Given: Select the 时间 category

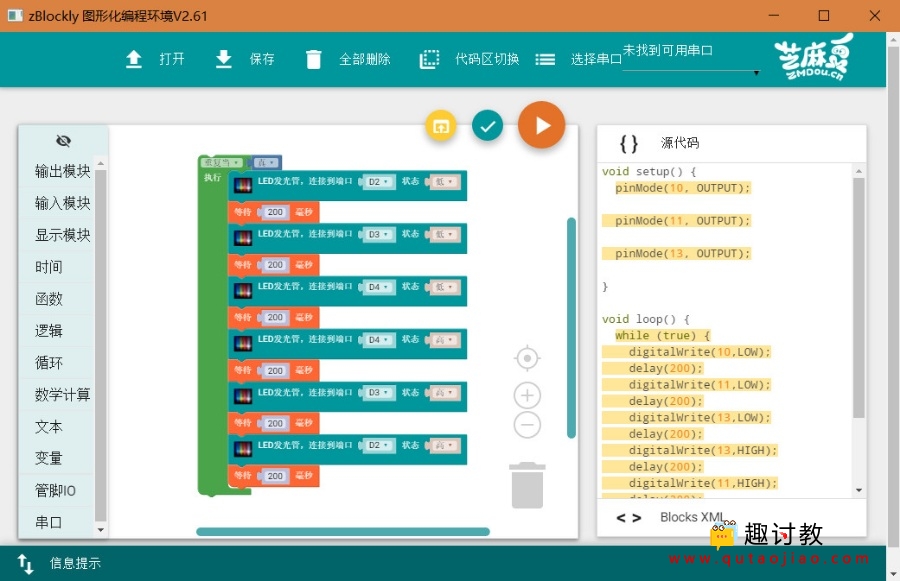Looking at the screenshot, I should point(49,267).
